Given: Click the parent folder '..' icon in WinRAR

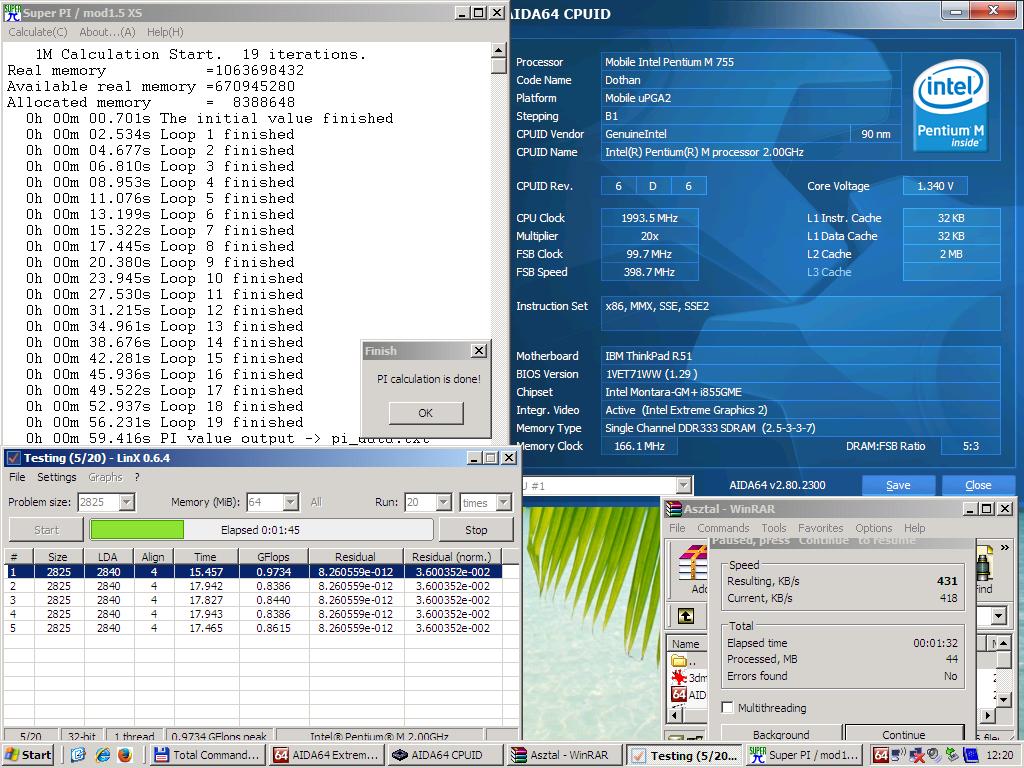Looking at the screenshot, I should (x=680, y=661).
